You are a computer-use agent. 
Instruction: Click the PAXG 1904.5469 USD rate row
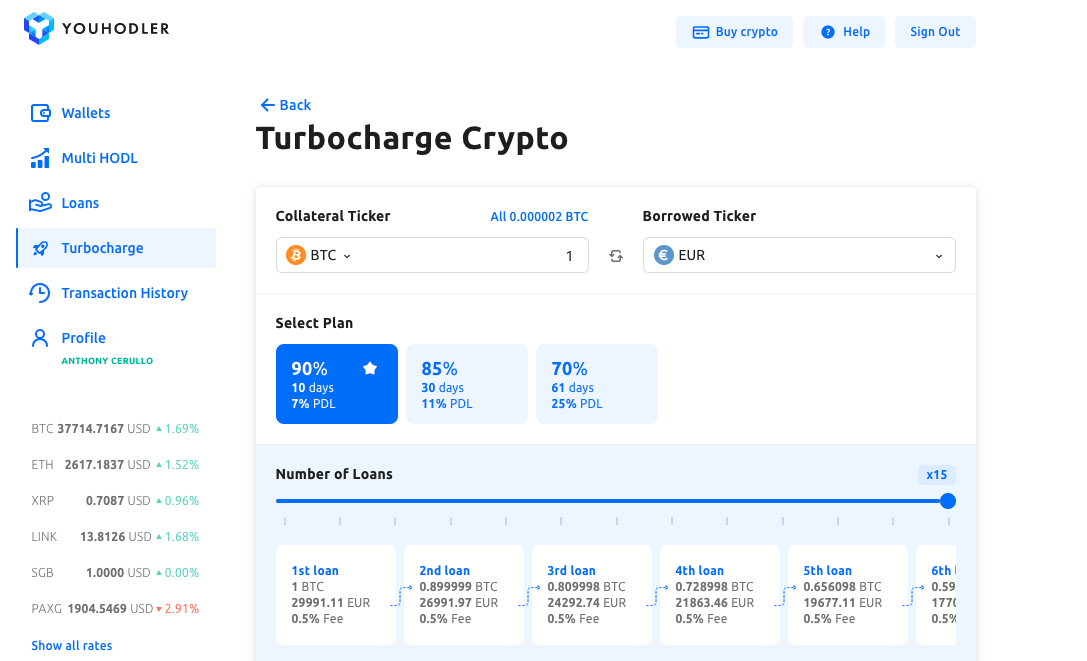tap(115, 609)
